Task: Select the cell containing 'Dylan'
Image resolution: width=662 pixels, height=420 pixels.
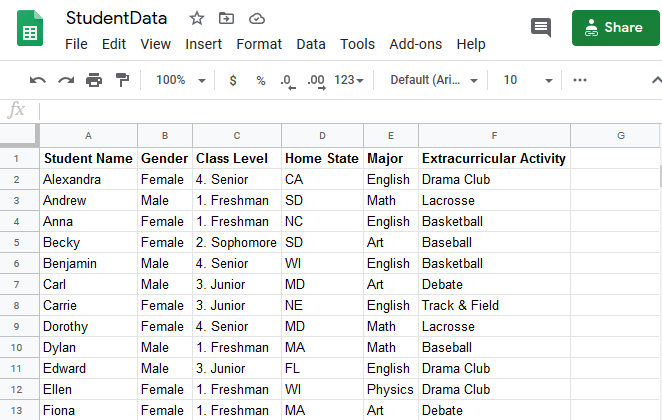Action: coord(88,347)
